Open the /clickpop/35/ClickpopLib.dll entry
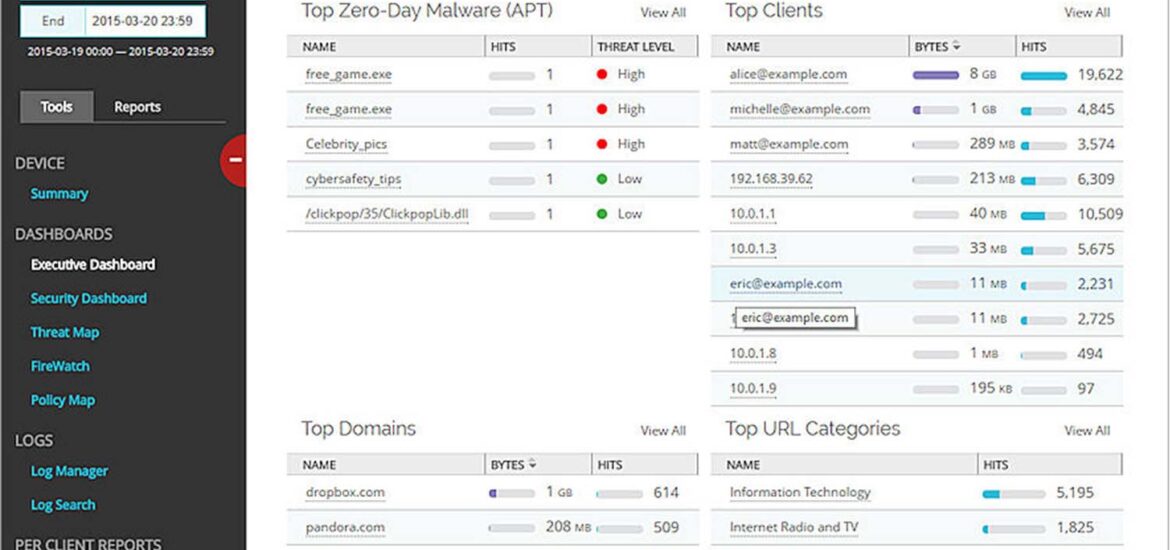The width and height of the screenshot is (1170, 550). click(387, 214)
